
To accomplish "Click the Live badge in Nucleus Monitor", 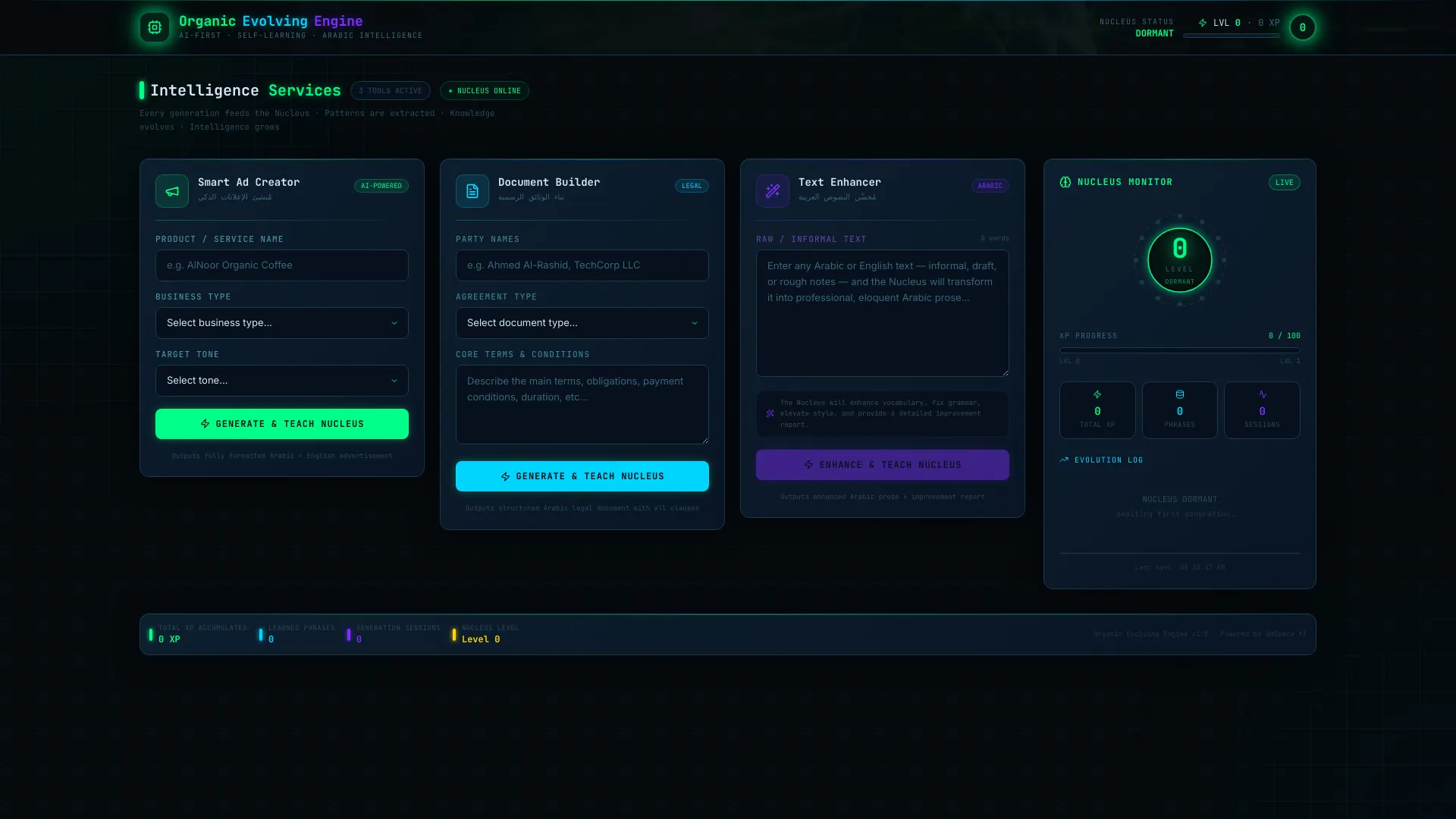I will 1285,183.
